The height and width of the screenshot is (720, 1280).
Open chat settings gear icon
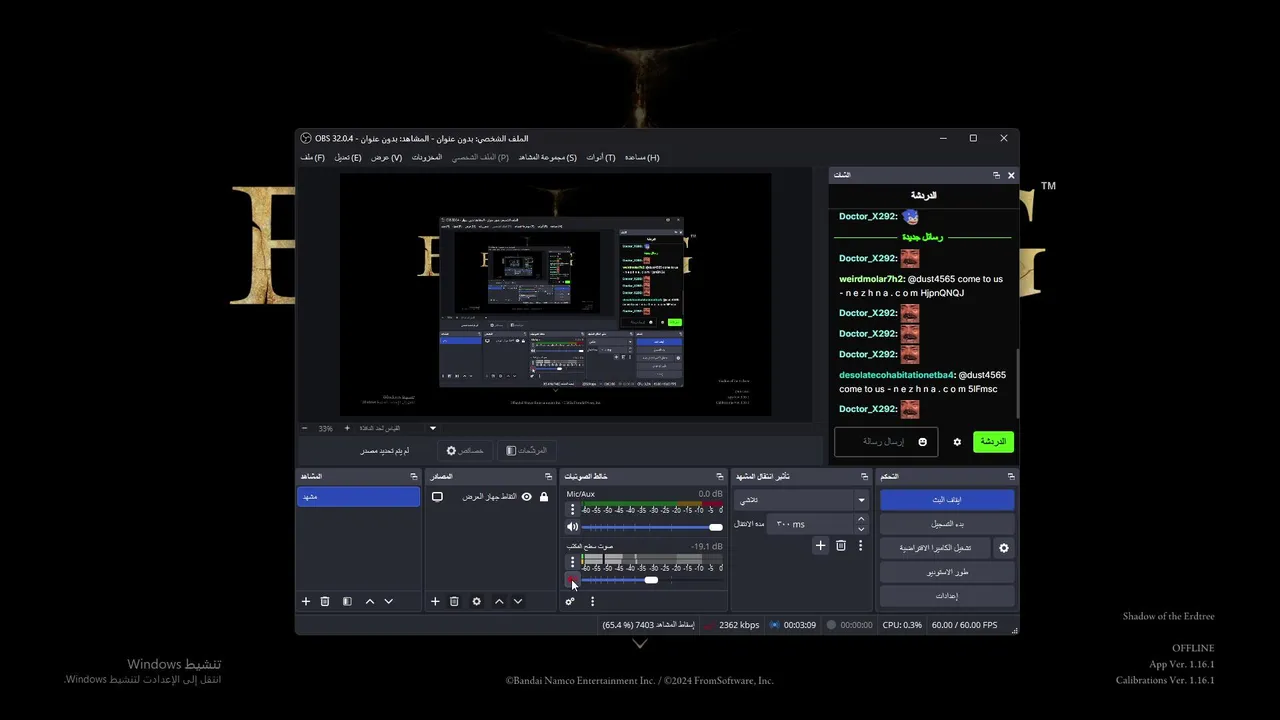[957, 442]
